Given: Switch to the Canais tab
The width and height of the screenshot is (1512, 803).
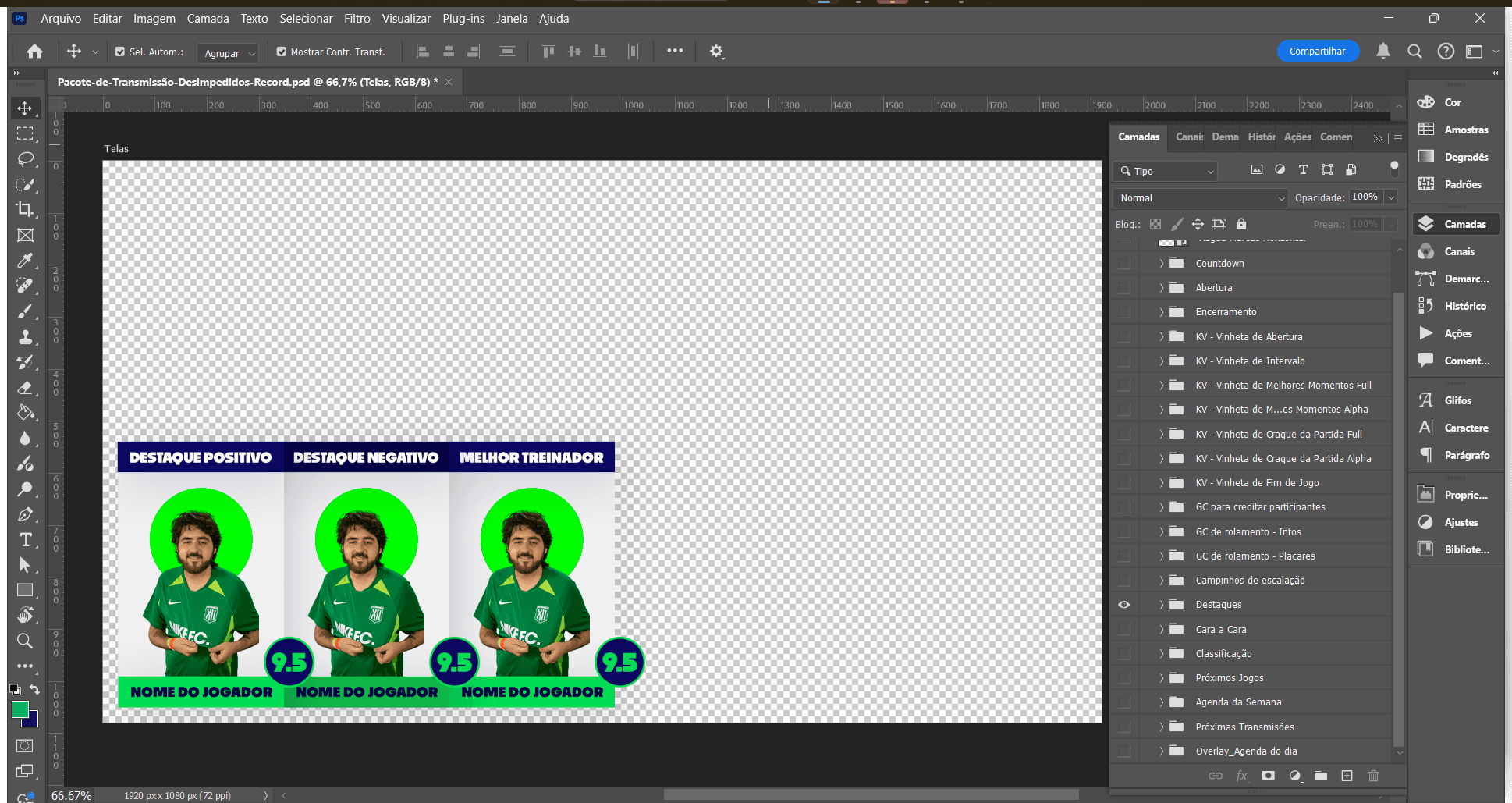Looking at the screenshot, I should (1189, 137).
